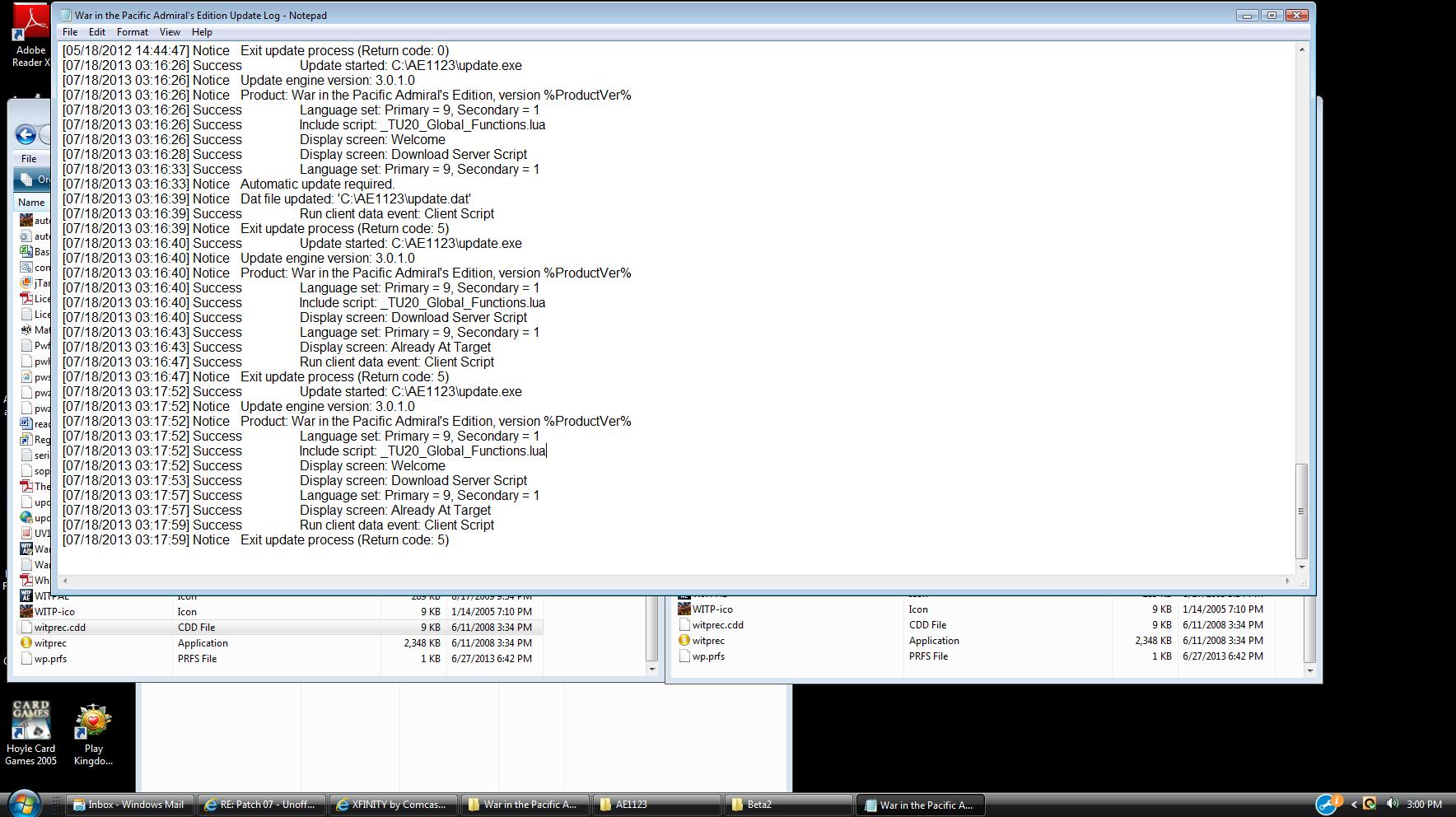1456x817 pixels.
Task: Click '6/27/2013 6:42 PM' date in right Explorer
Action: click(1222, 656)
